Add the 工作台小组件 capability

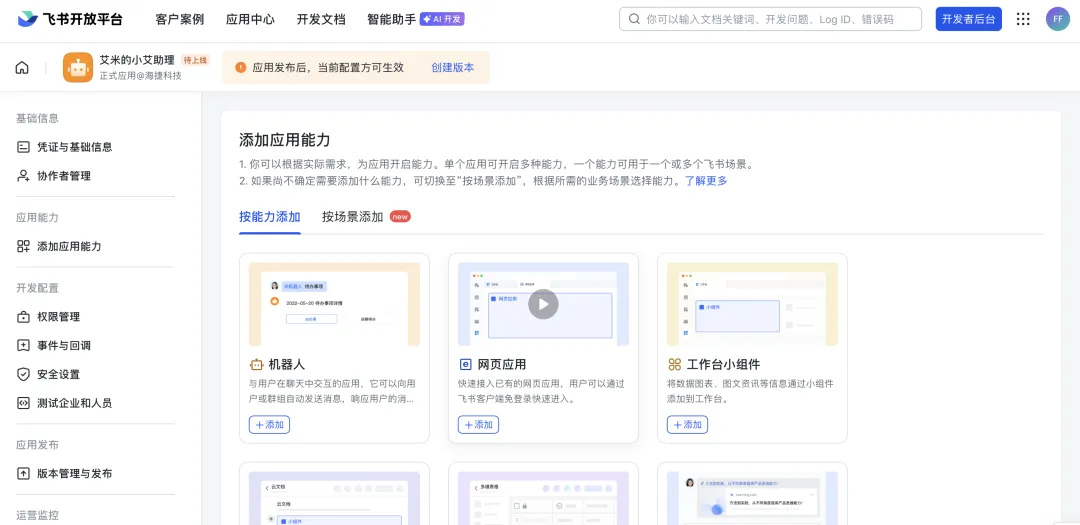(x=687, y=424)
